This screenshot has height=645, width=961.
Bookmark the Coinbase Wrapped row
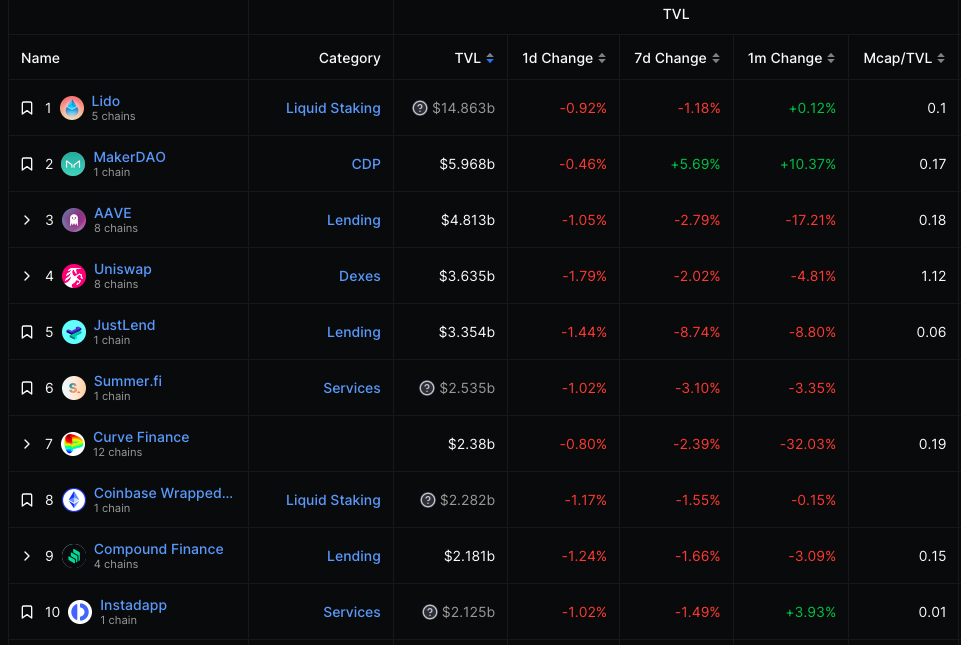[27, 500]
